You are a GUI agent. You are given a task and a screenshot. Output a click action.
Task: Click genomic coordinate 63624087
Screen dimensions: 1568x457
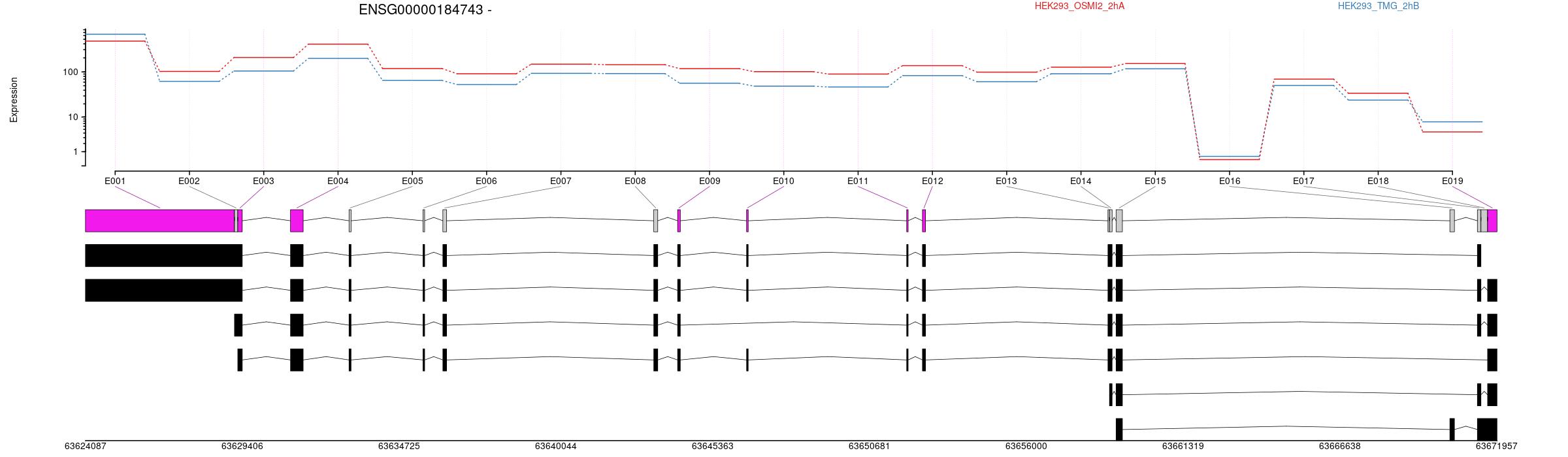pos(85,447)
